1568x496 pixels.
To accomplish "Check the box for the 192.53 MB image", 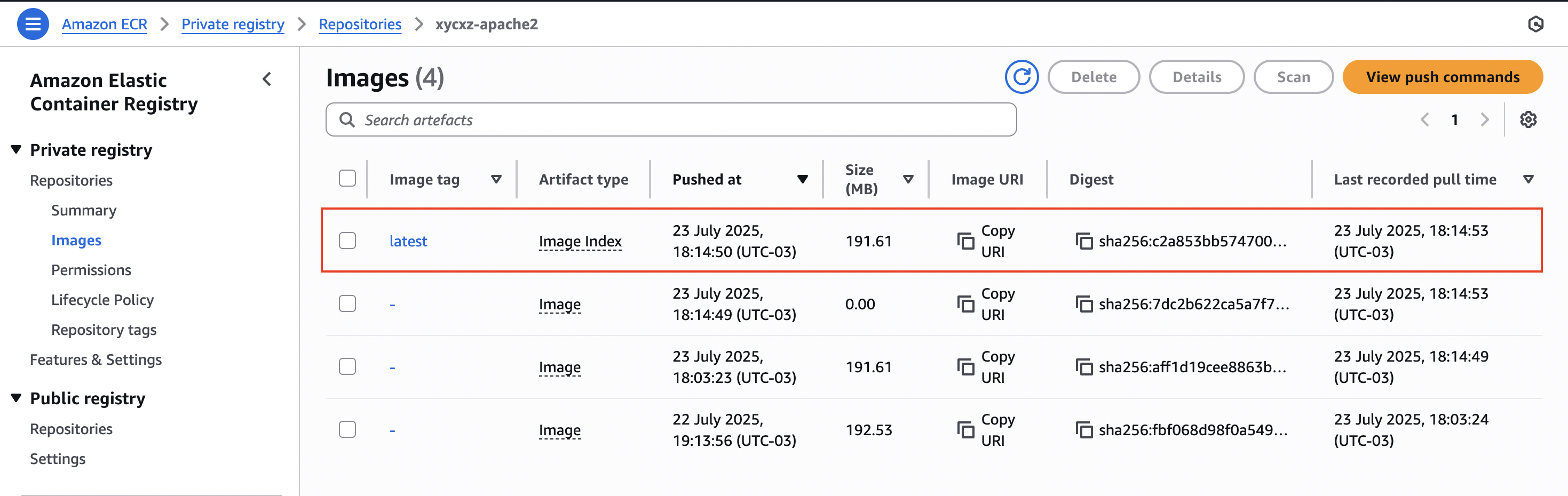I will pos(347,430).
